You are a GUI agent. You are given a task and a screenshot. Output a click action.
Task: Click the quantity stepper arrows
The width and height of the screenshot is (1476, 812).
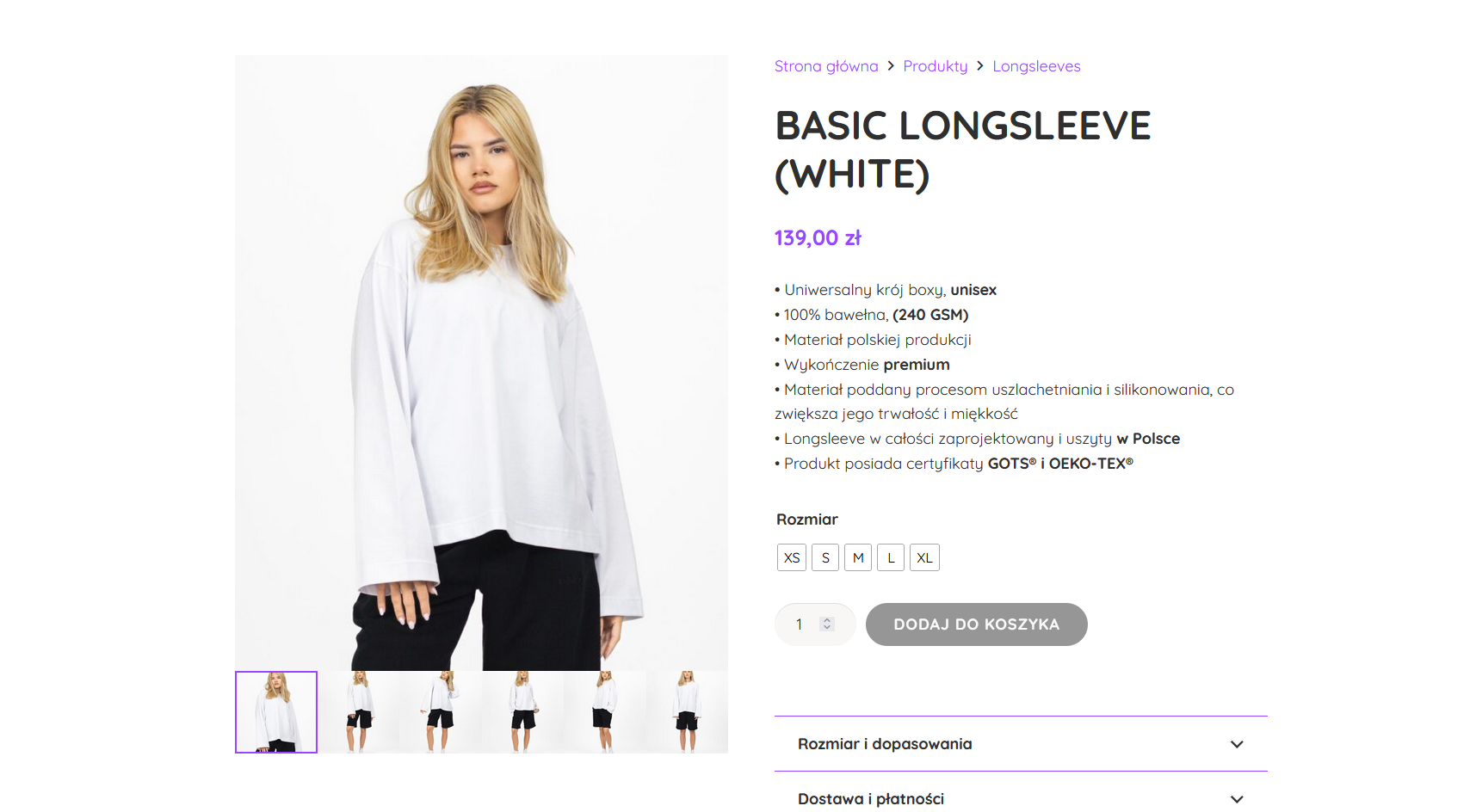click(x=827, y=624)
